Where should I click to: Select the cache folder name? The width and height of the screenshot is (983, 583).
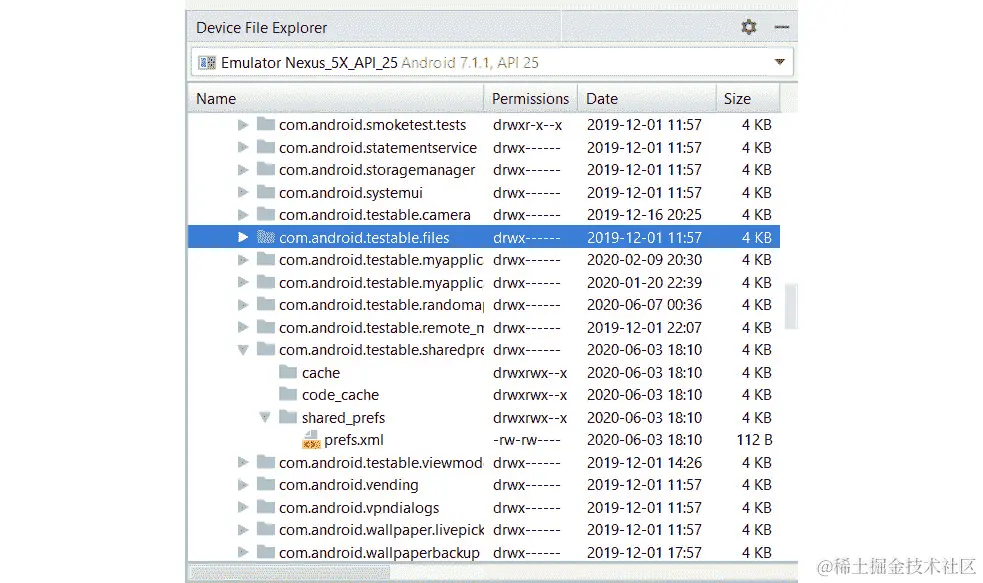pyautogui.click(x=321, y=373)
